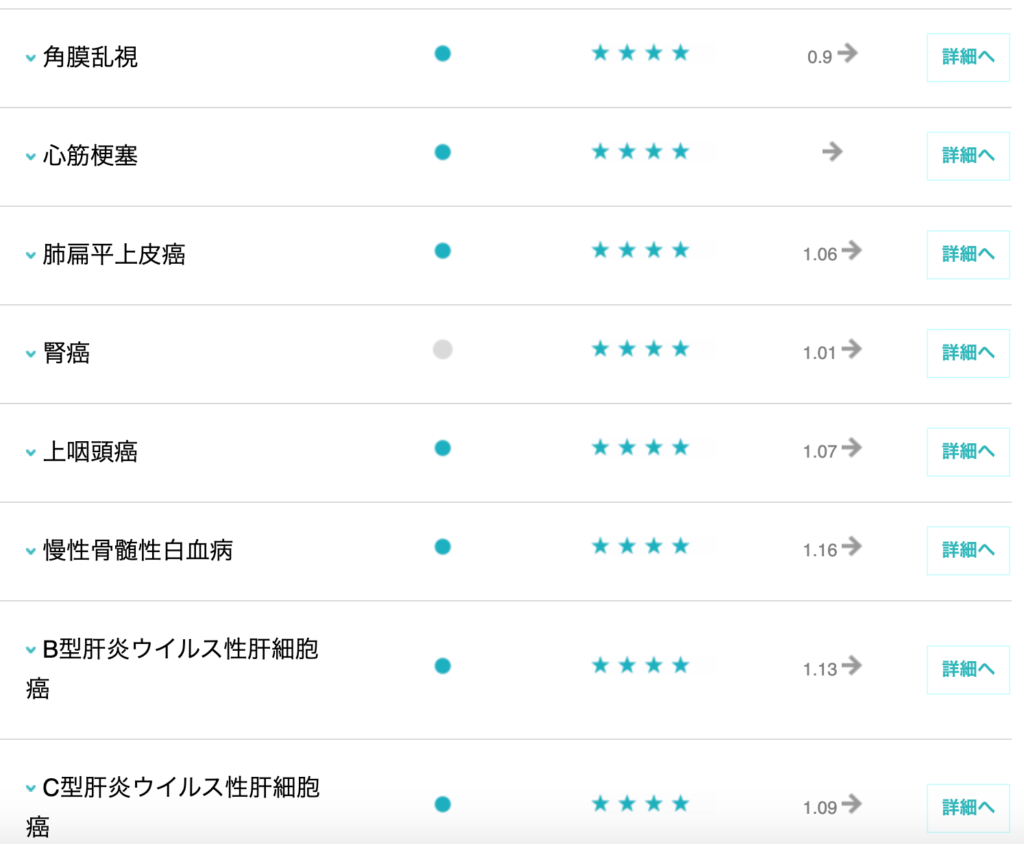The image size is (1024, 844).
Task: Select the 心筋梗塞 item name
Action: click(90, 156)
